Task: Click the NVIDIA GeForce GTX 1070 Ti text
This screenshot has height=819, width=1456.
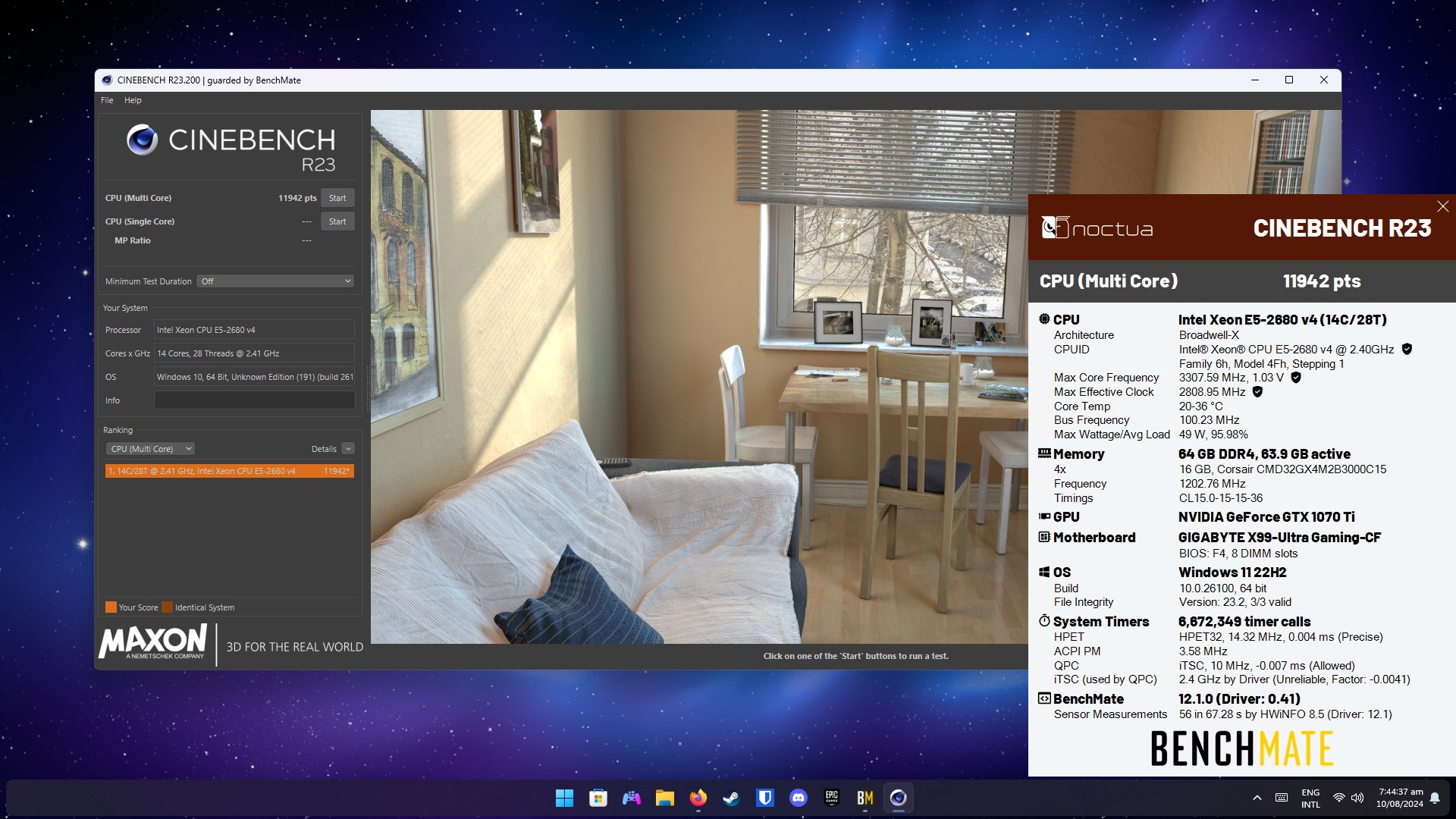Action: [x=1266, y=516]
